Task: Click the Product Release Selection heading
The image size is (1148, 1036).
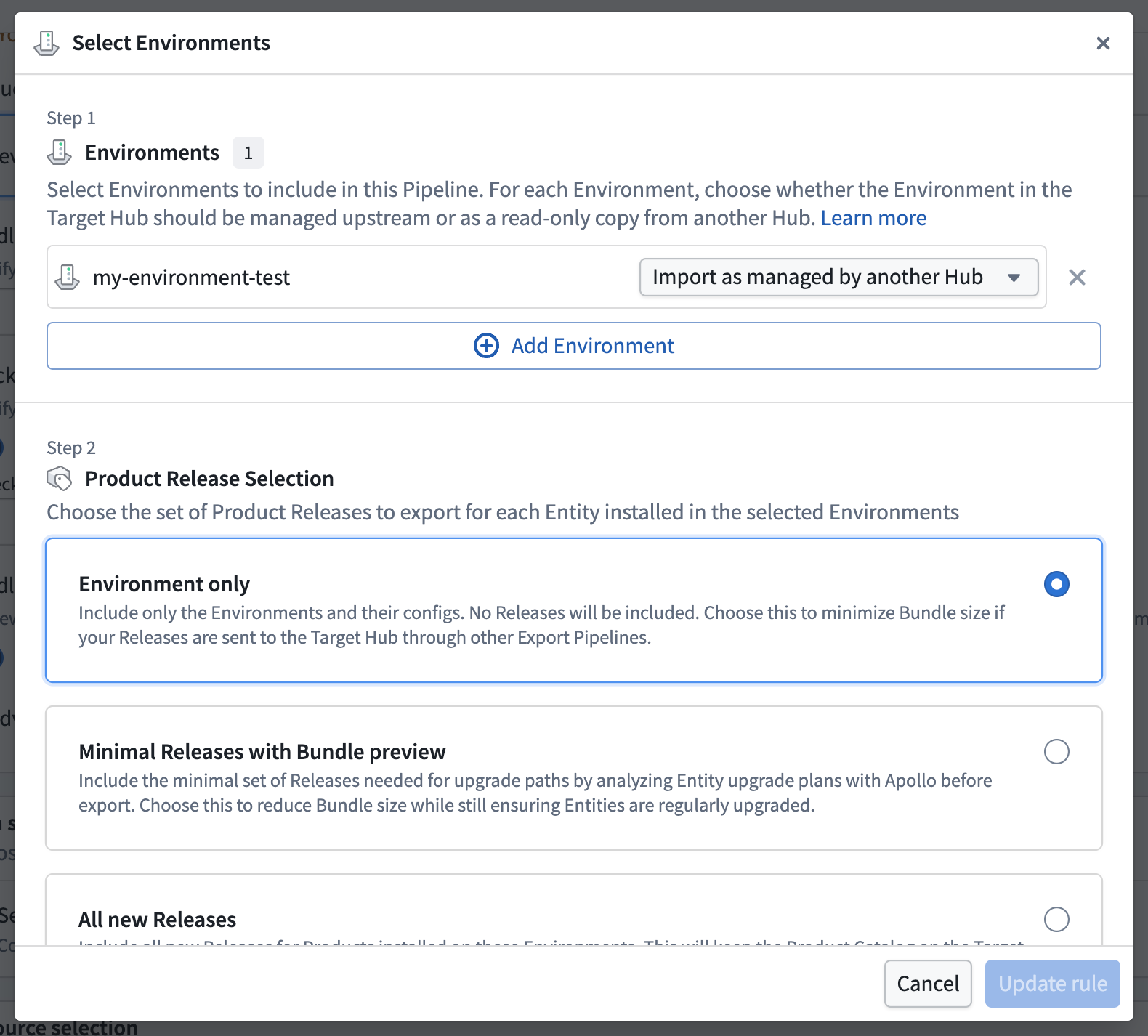Action: [209, 479]
